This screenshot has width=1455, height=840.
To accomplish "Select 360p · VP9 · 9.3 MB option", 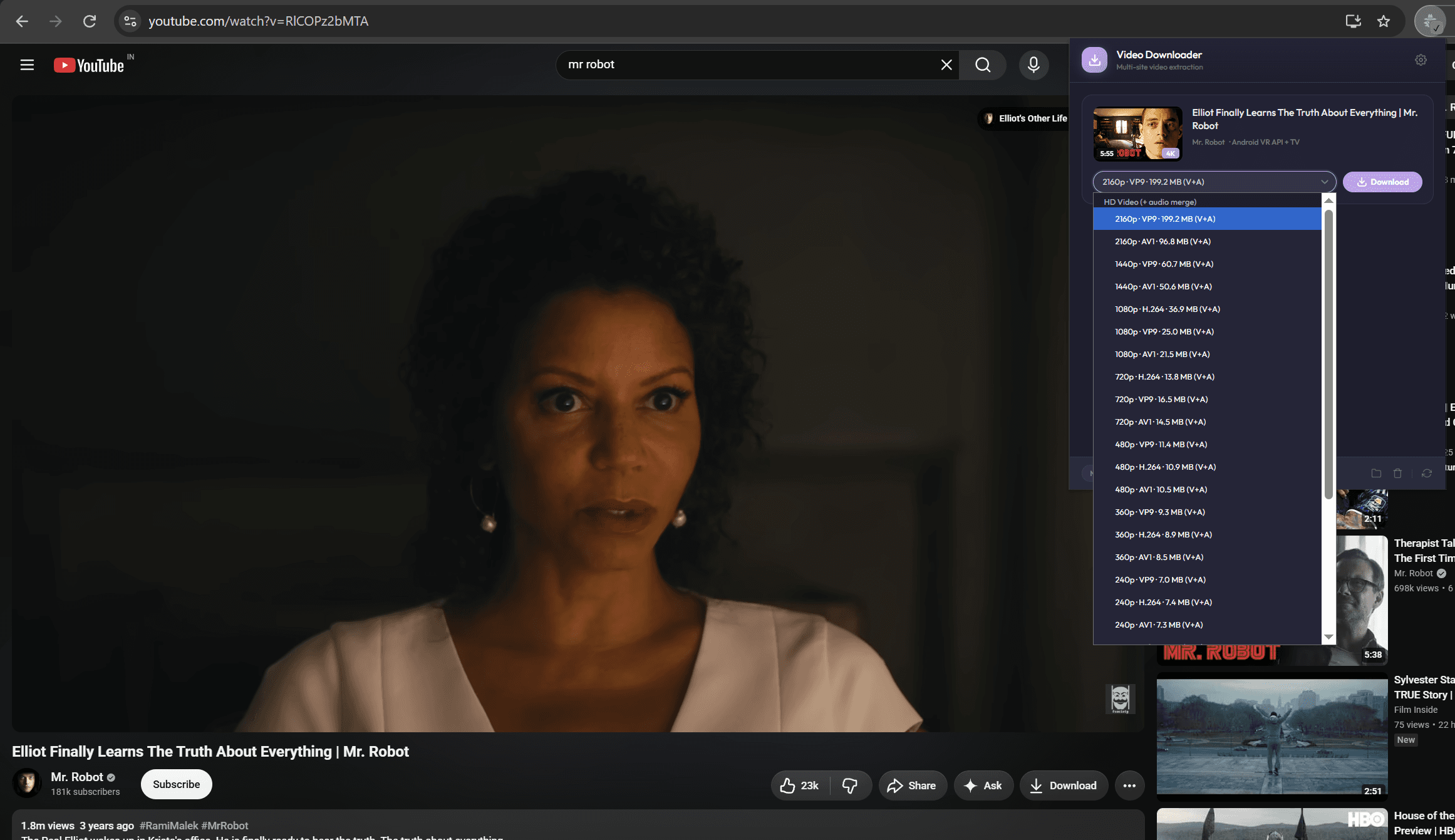I will (x=1207, y=512).
